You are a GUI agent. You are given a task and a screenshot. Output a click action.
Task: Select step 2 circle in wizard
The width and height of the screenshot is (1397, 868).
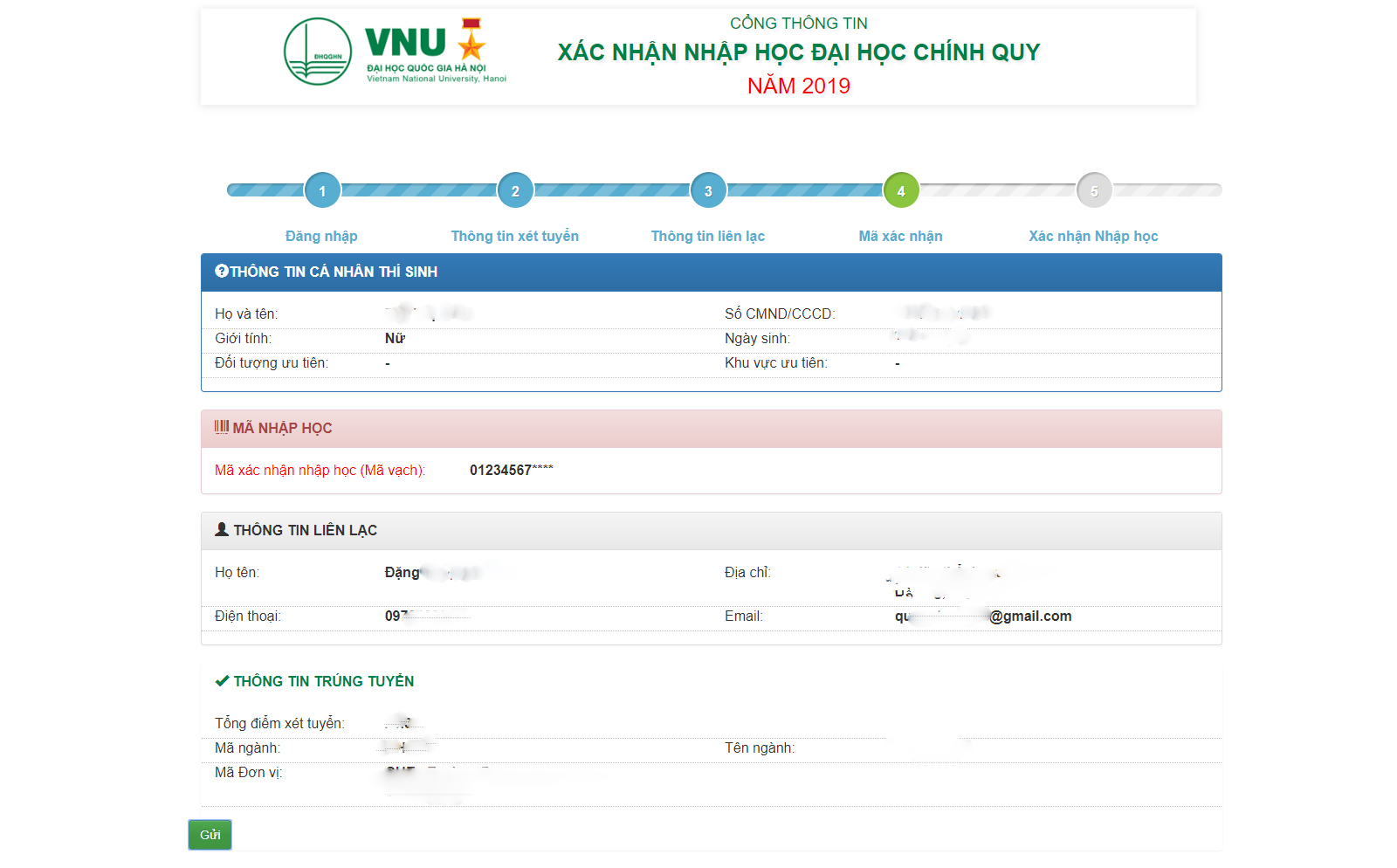(x=515, y=190)
